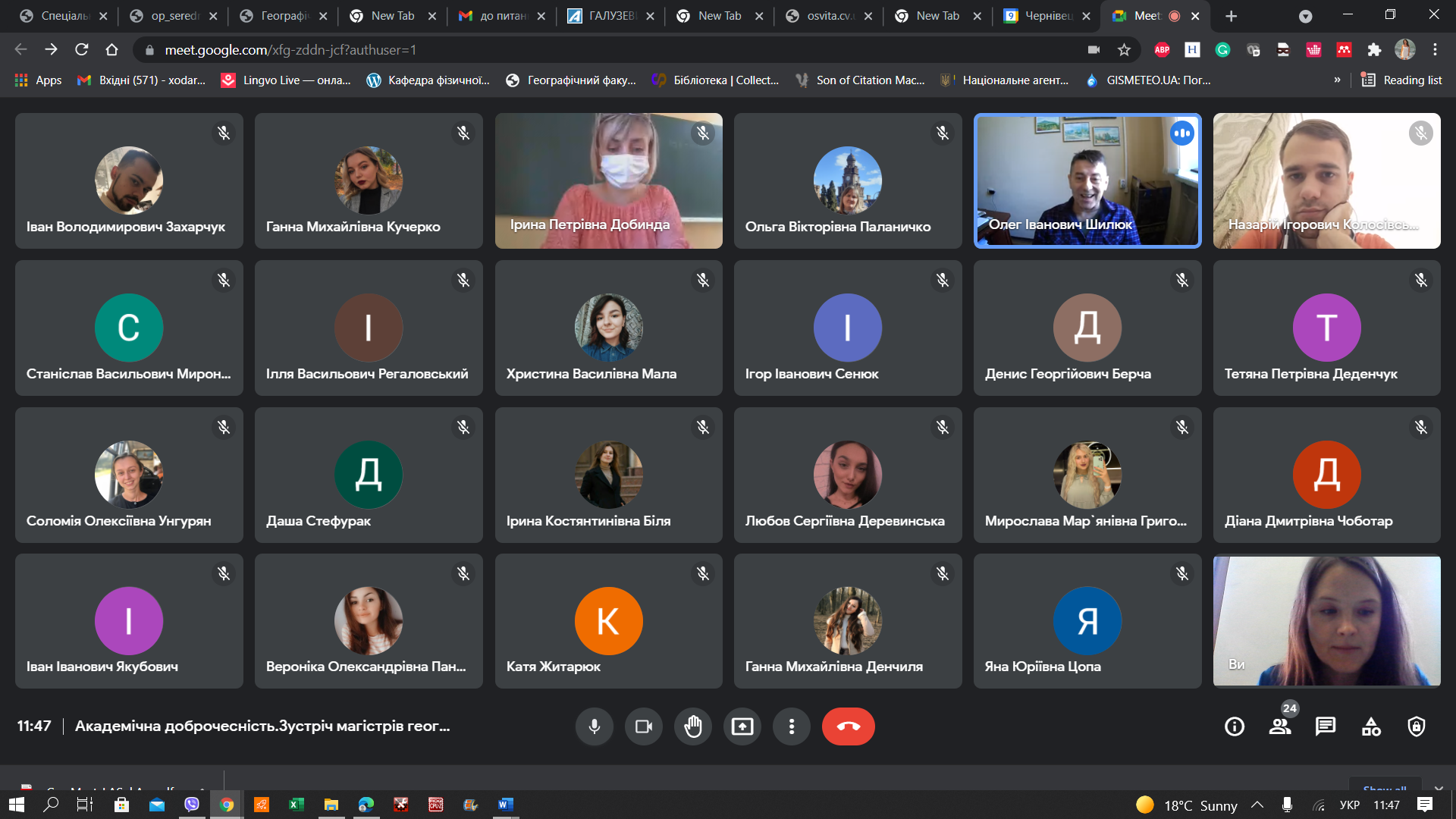This screenshot has height=819, width=1456.
Task: Click the Present now screen share button
Action: pyautogui.click(x=742, y=726)
